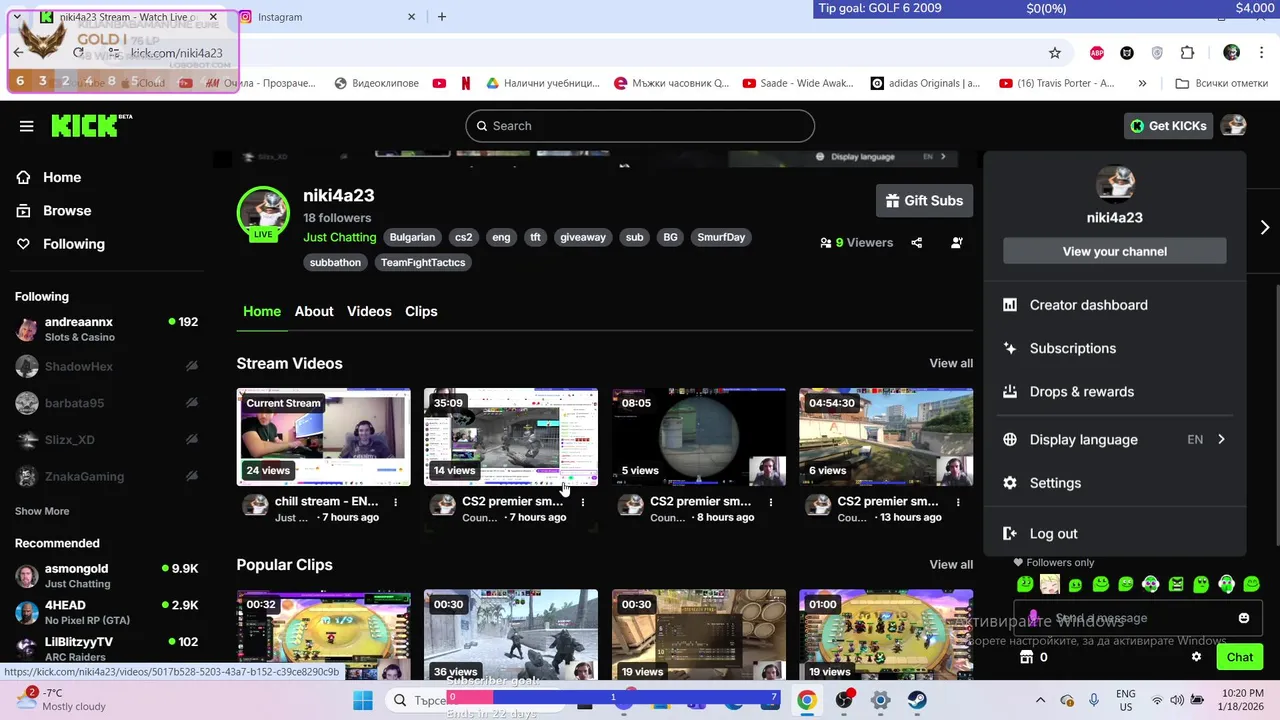Image resolution: width=1280 pixels, height=720 pixels.
Task: Open the Chrome profile avatar
Action: click(x=1231, y=53)
